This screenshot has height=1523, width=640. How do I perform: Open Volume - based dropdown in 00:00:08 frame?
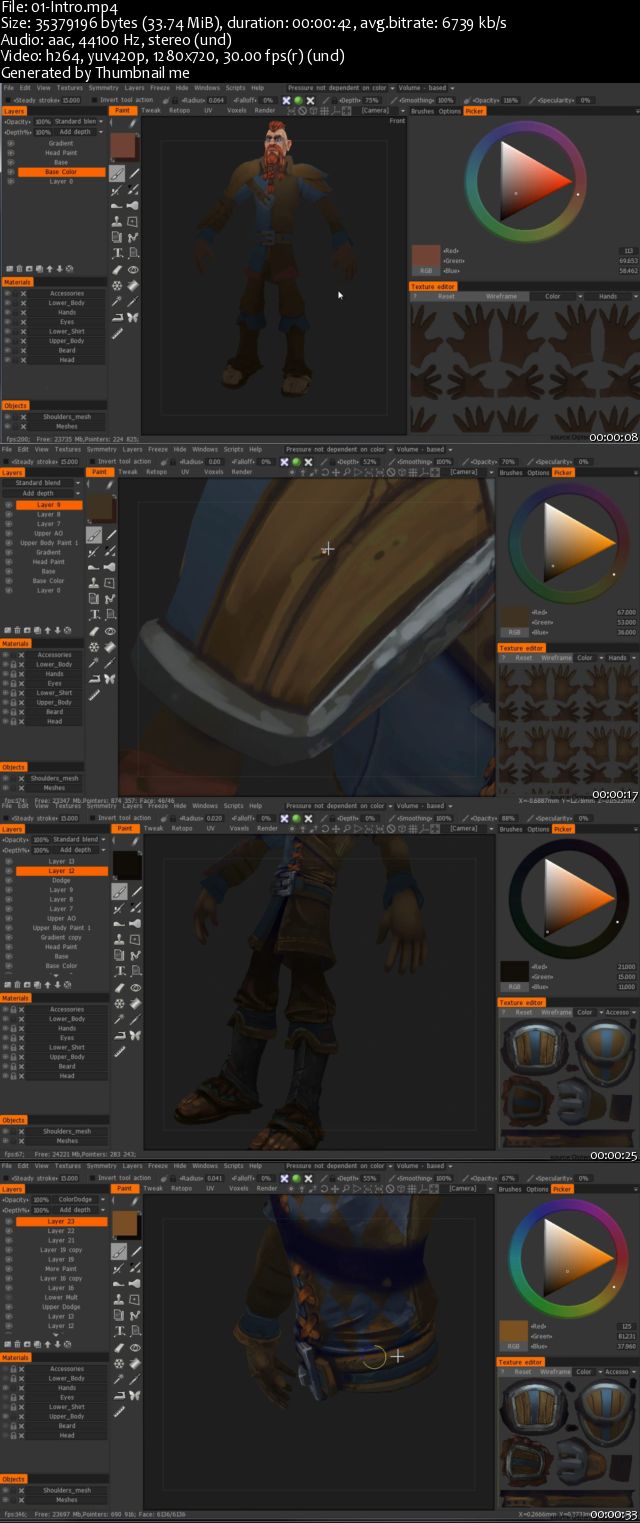click(x=428, y=88)
